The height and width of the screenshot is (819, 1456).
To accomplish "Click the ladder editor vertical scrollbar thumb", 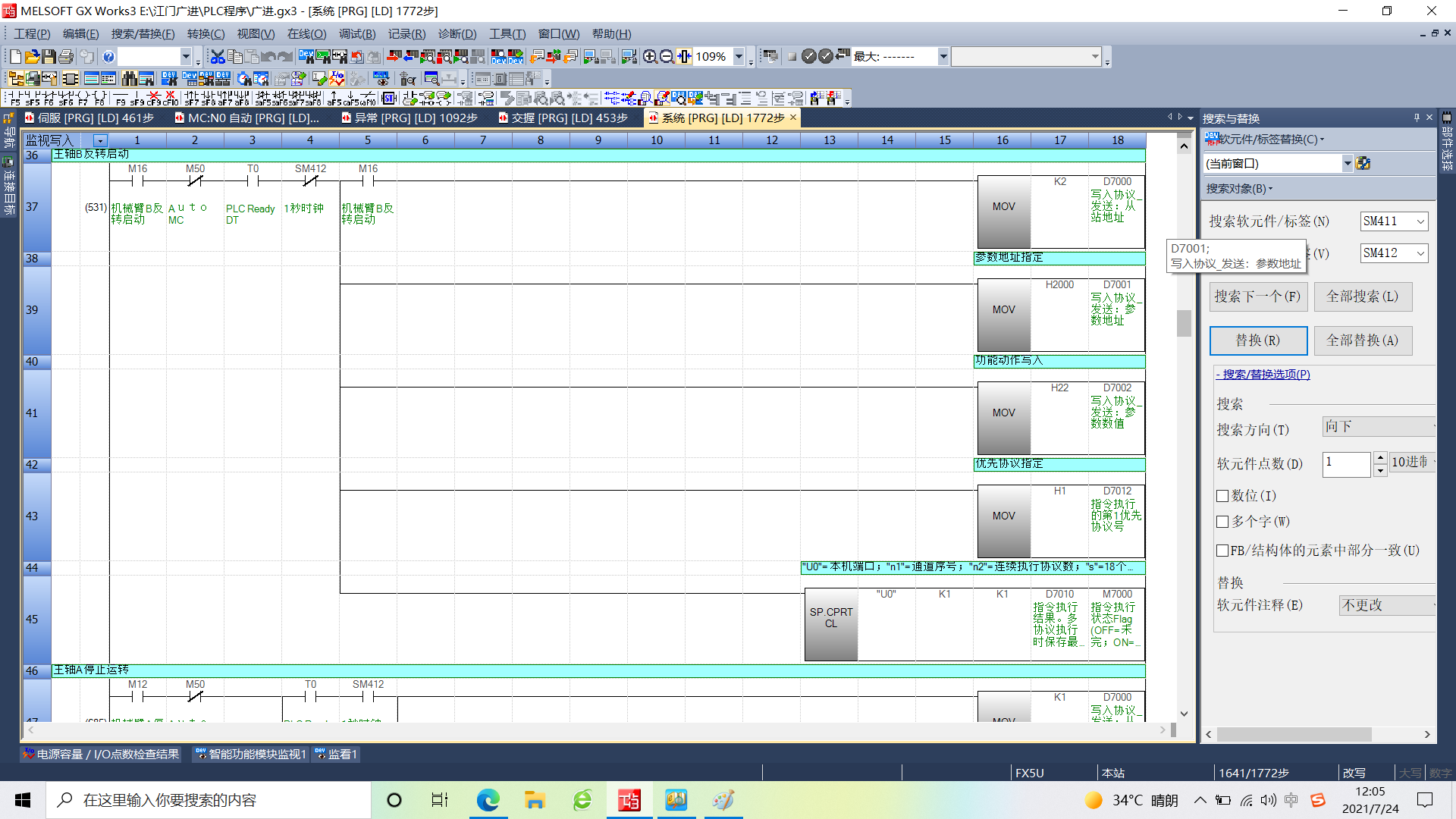I will (x=1184, y=323).
